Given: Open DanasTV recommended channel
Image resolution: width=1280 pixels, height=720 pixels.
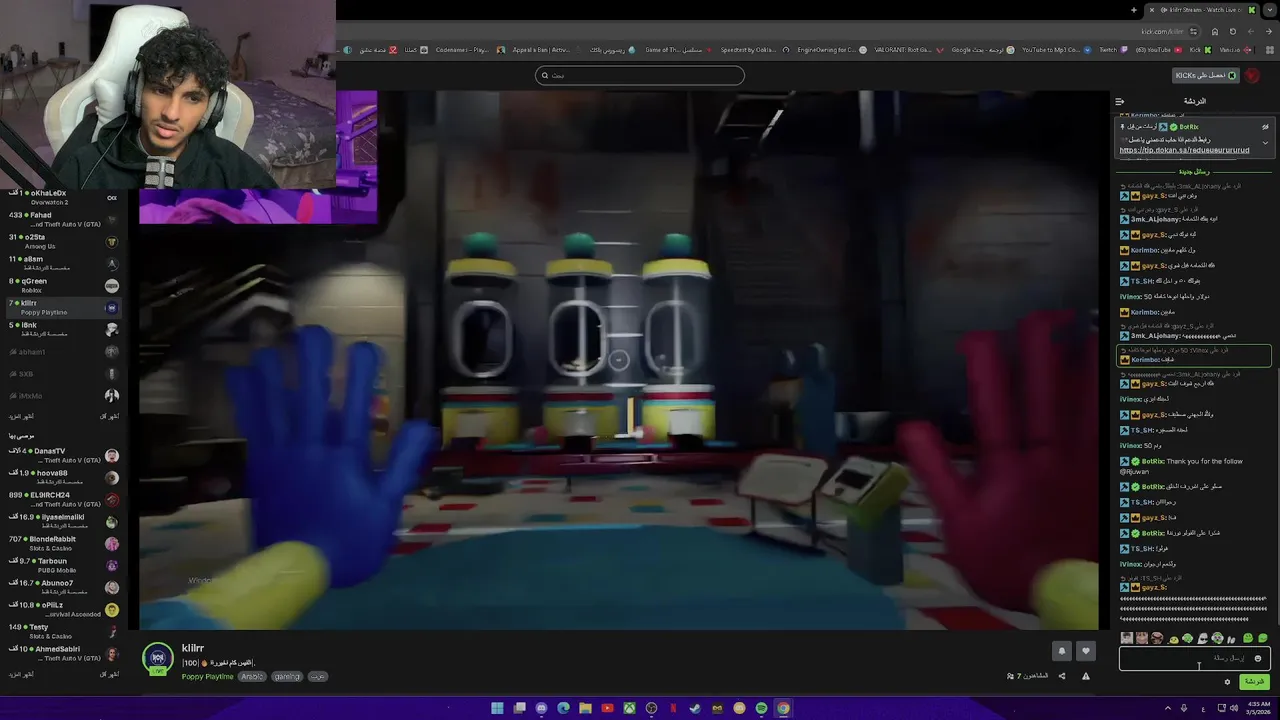Looking at the screenshot, I should [62, 455].
